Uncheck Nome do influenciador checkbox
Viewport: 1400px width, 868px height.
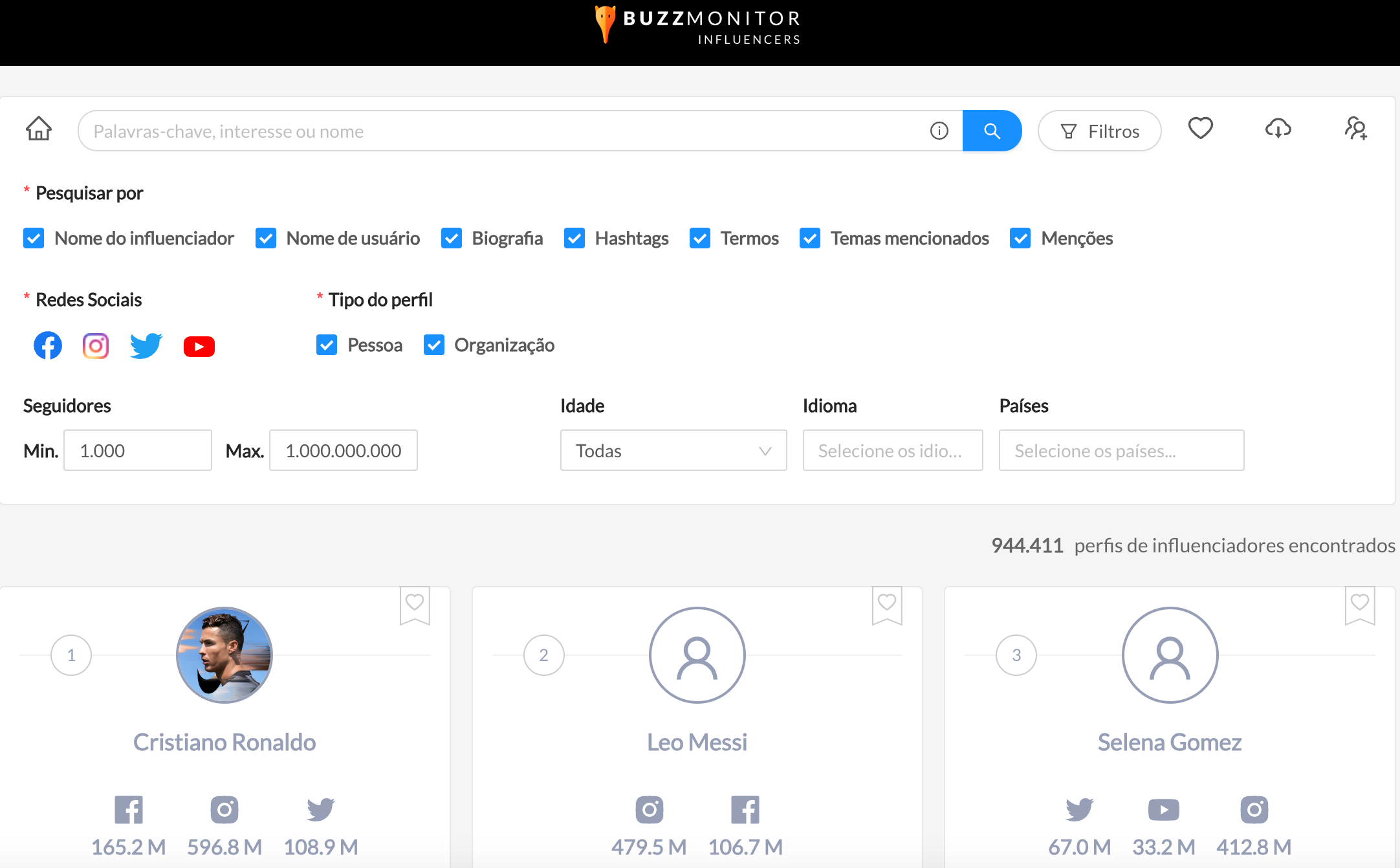[x=34, y=238]
